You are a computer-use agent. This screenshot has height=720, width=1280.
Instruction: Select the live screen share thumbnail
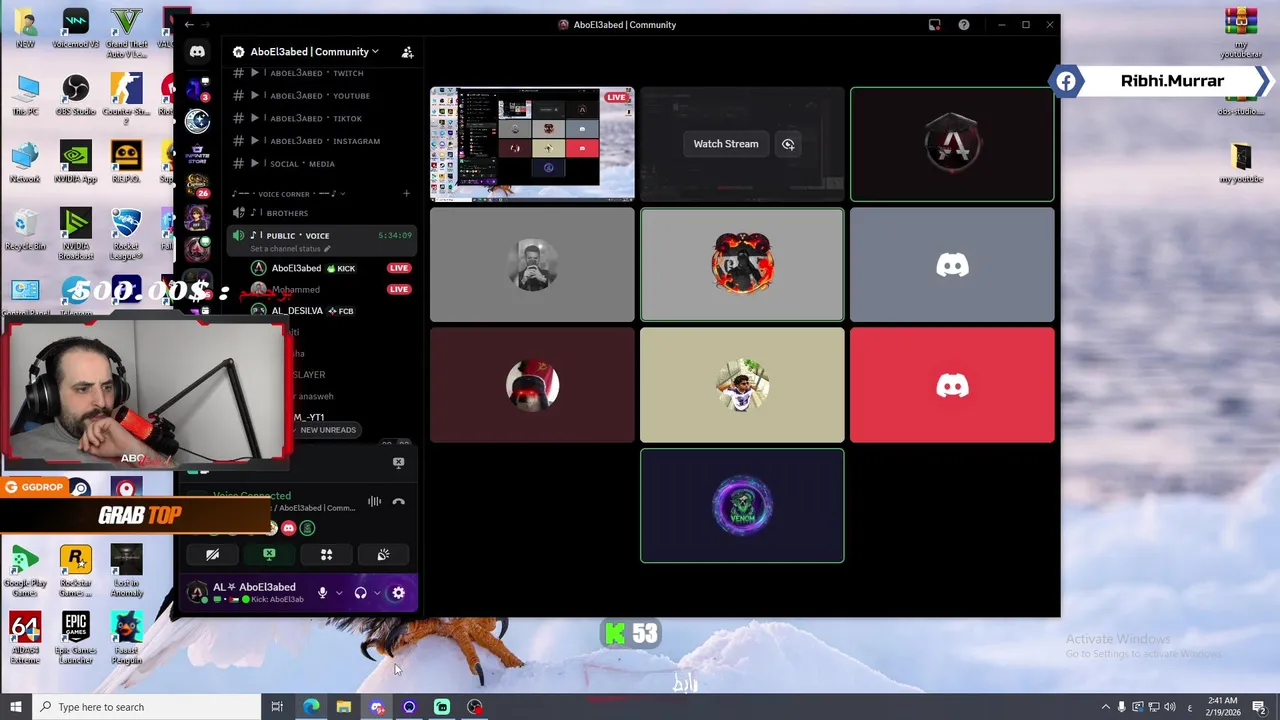pos(532,144)
